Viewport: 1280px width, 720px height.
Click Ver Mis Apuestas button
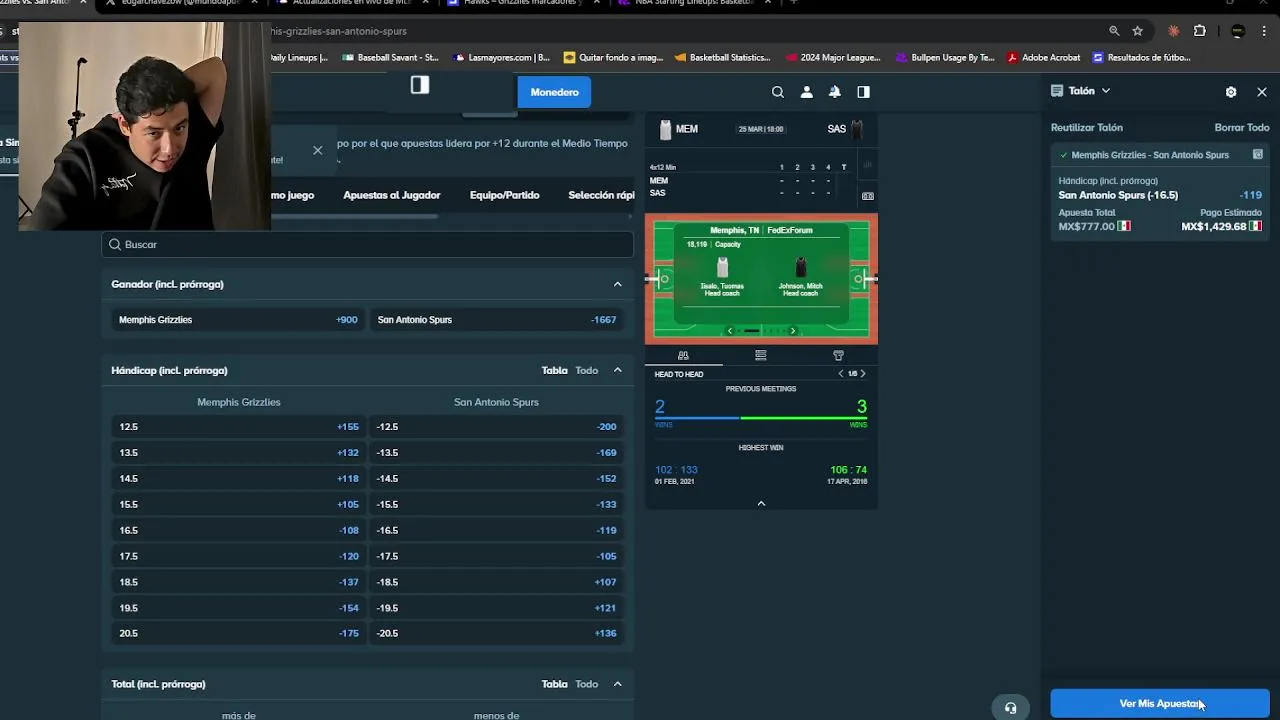1160,704
